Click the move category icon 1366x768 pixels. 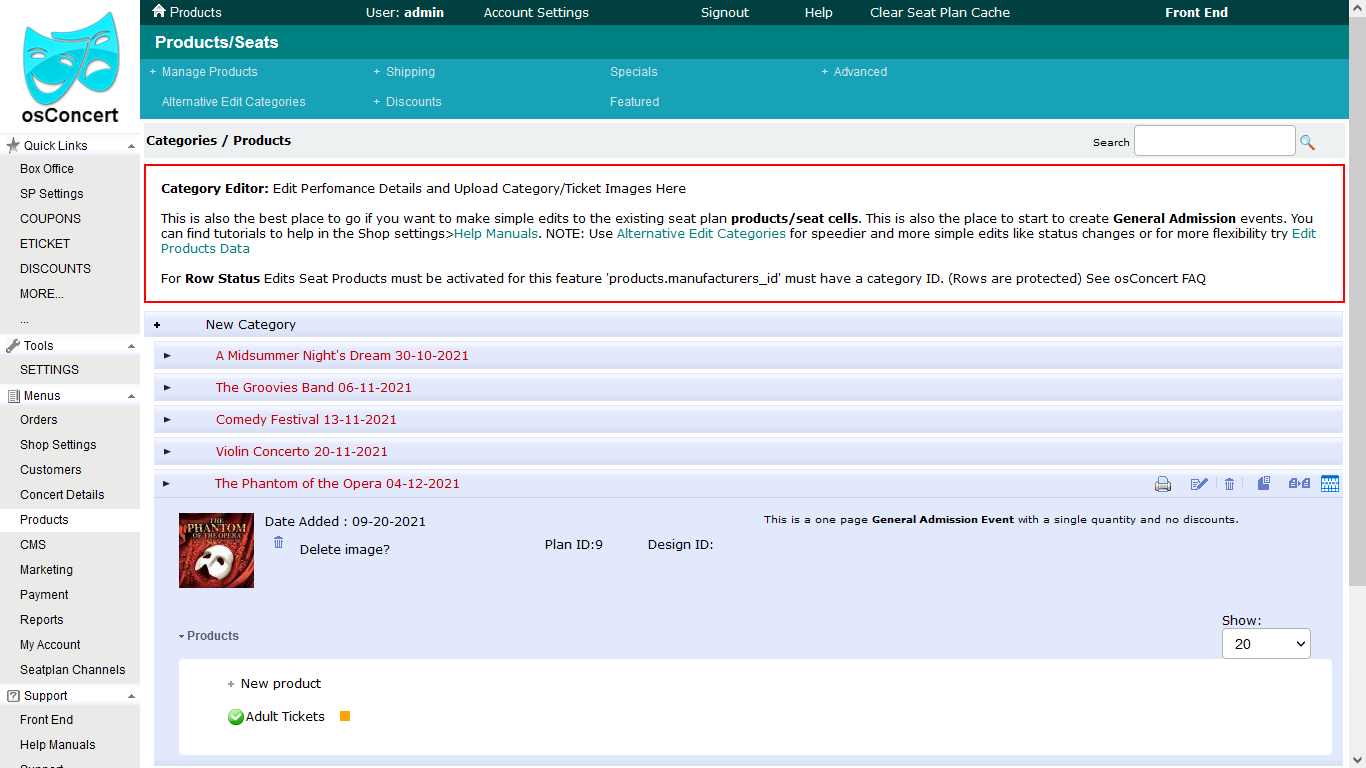pyautogui.click(x=1299, y=484)
